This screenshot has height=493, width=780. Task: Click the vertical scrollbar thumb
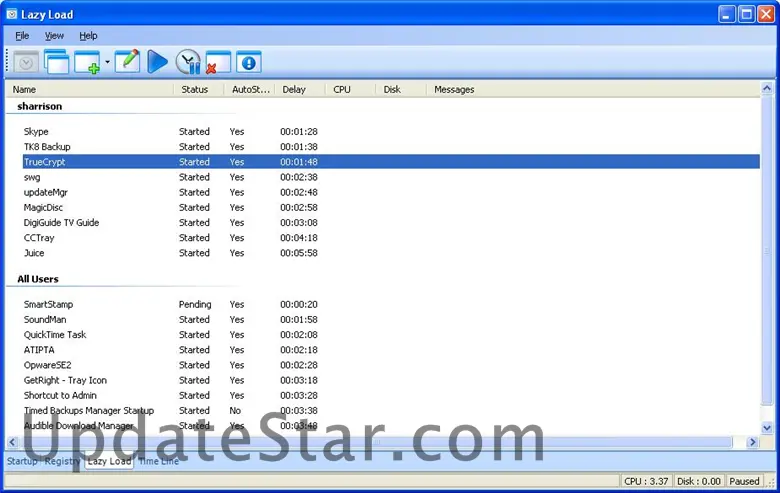tap(767, 251)
